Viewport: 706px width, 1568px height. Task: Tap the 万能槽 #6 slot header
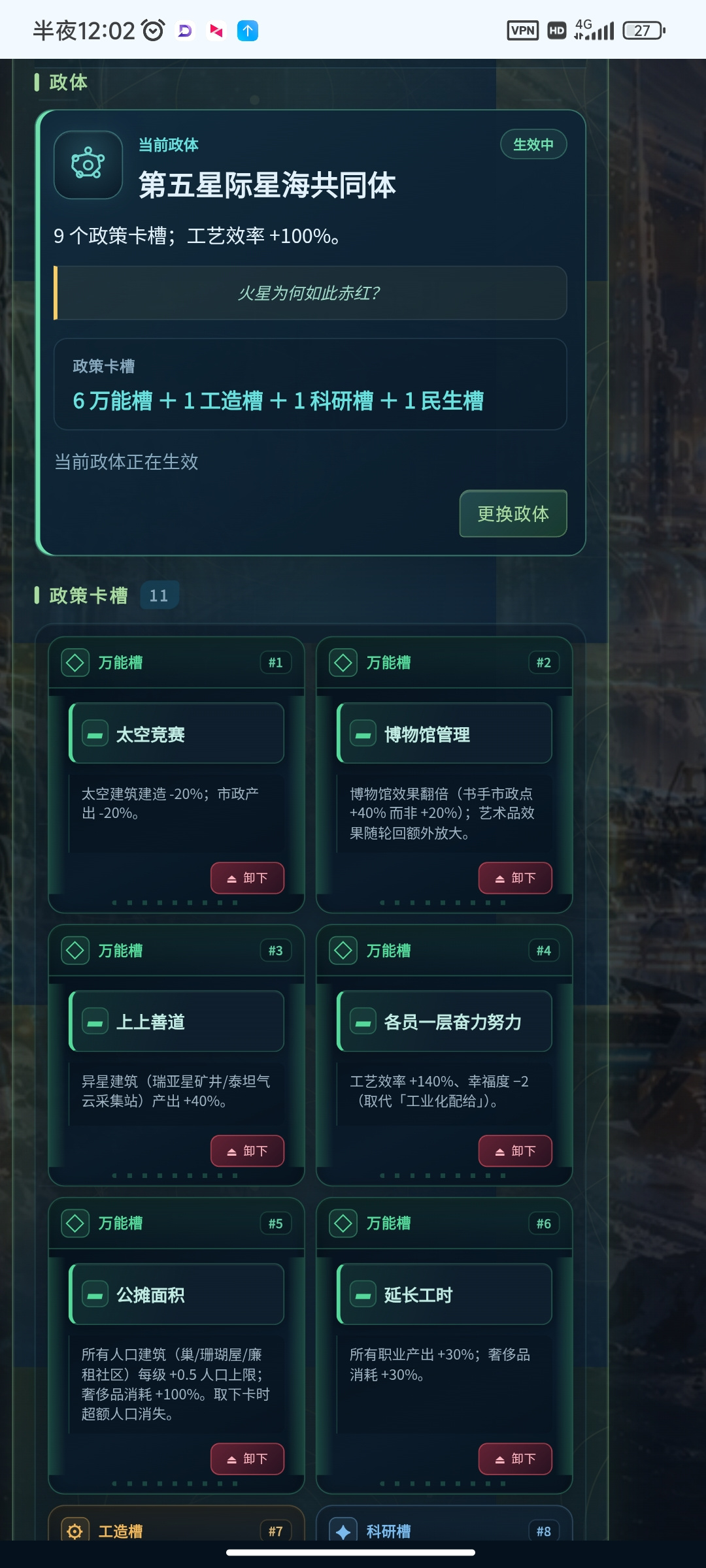click(445, 1224)
